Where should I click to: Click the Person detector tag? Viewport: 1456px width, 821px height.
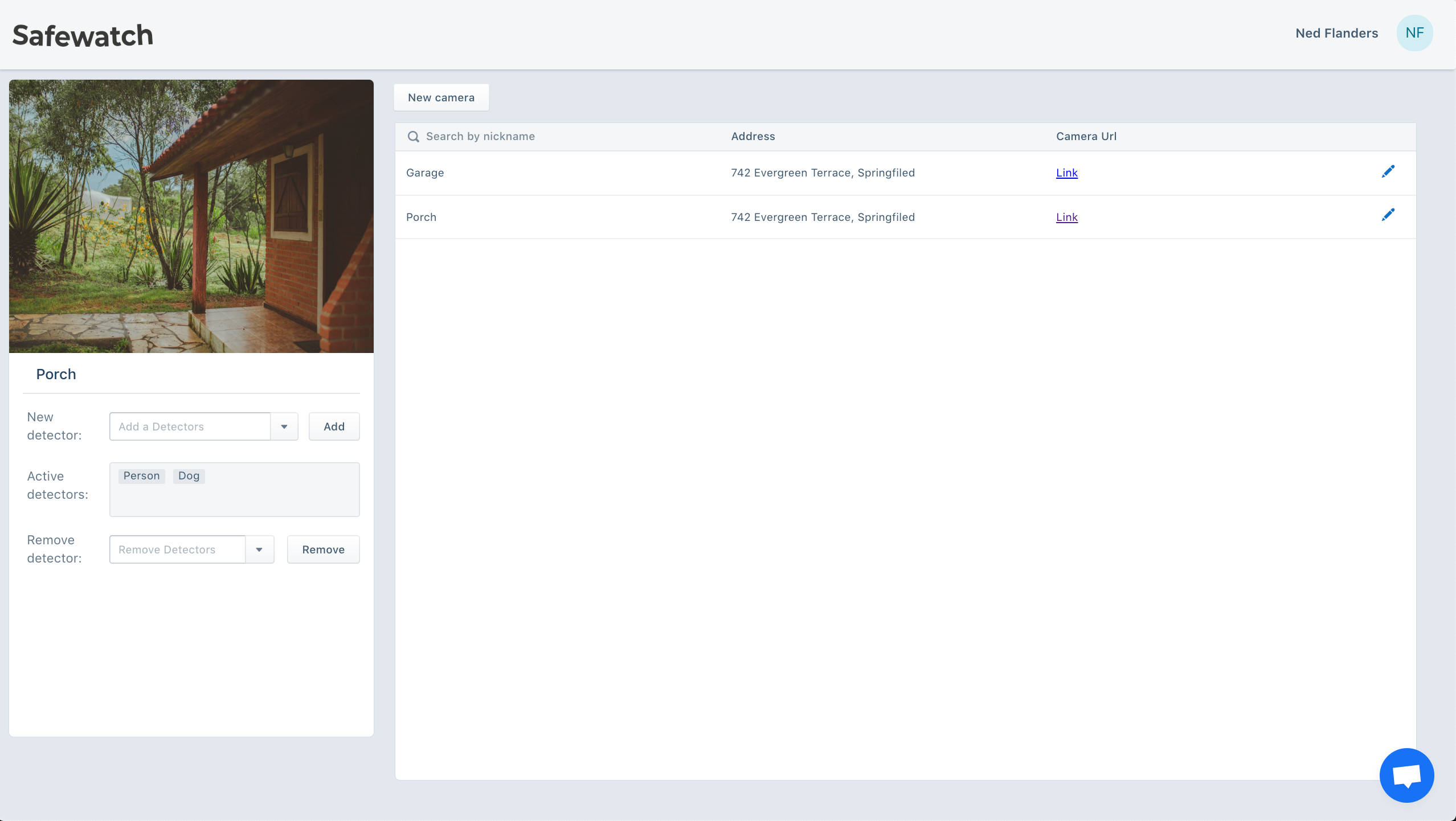(x=141, y=476)
